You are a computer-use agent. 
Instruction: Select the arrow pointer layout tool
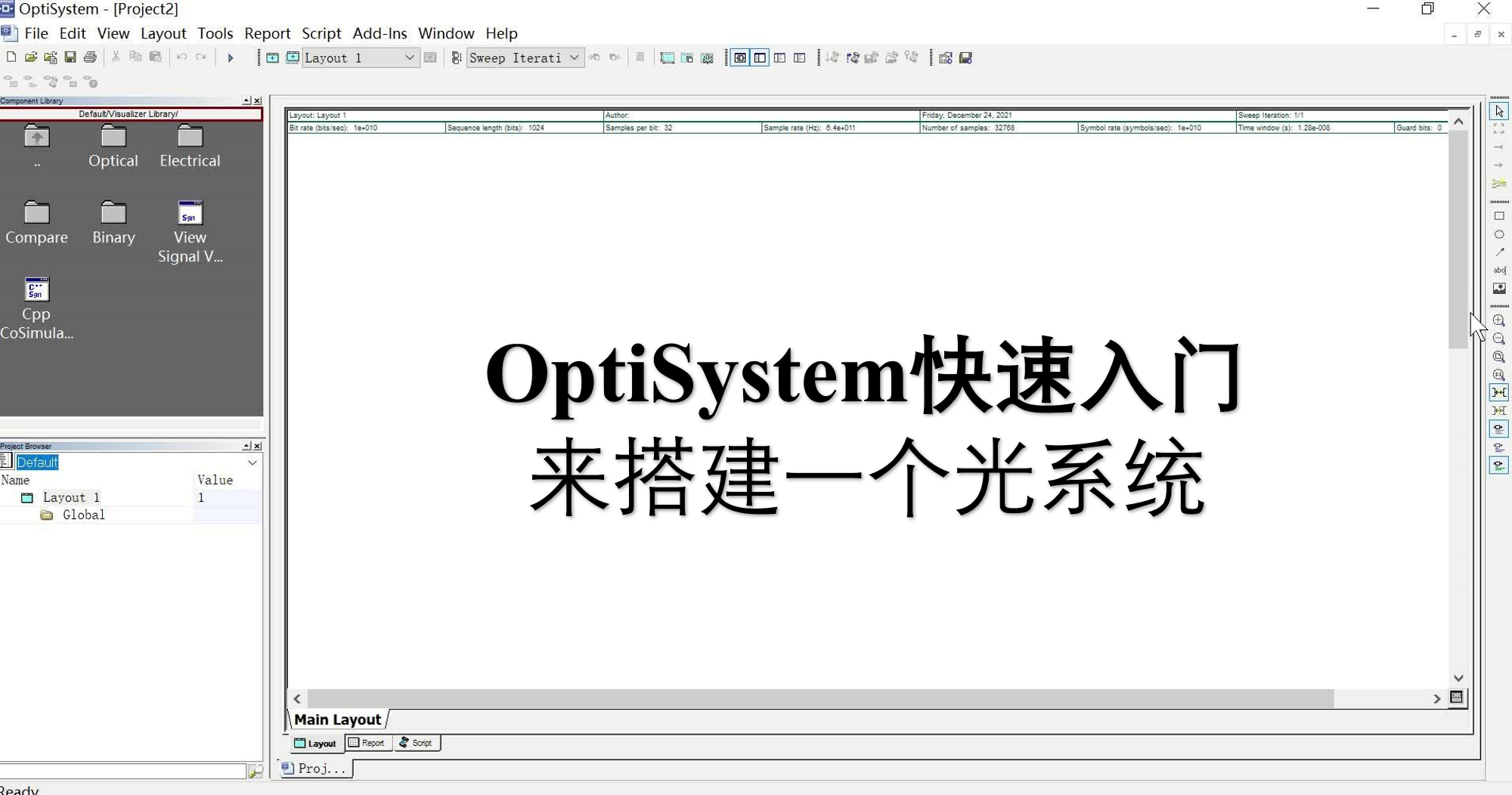point(1499,111)
